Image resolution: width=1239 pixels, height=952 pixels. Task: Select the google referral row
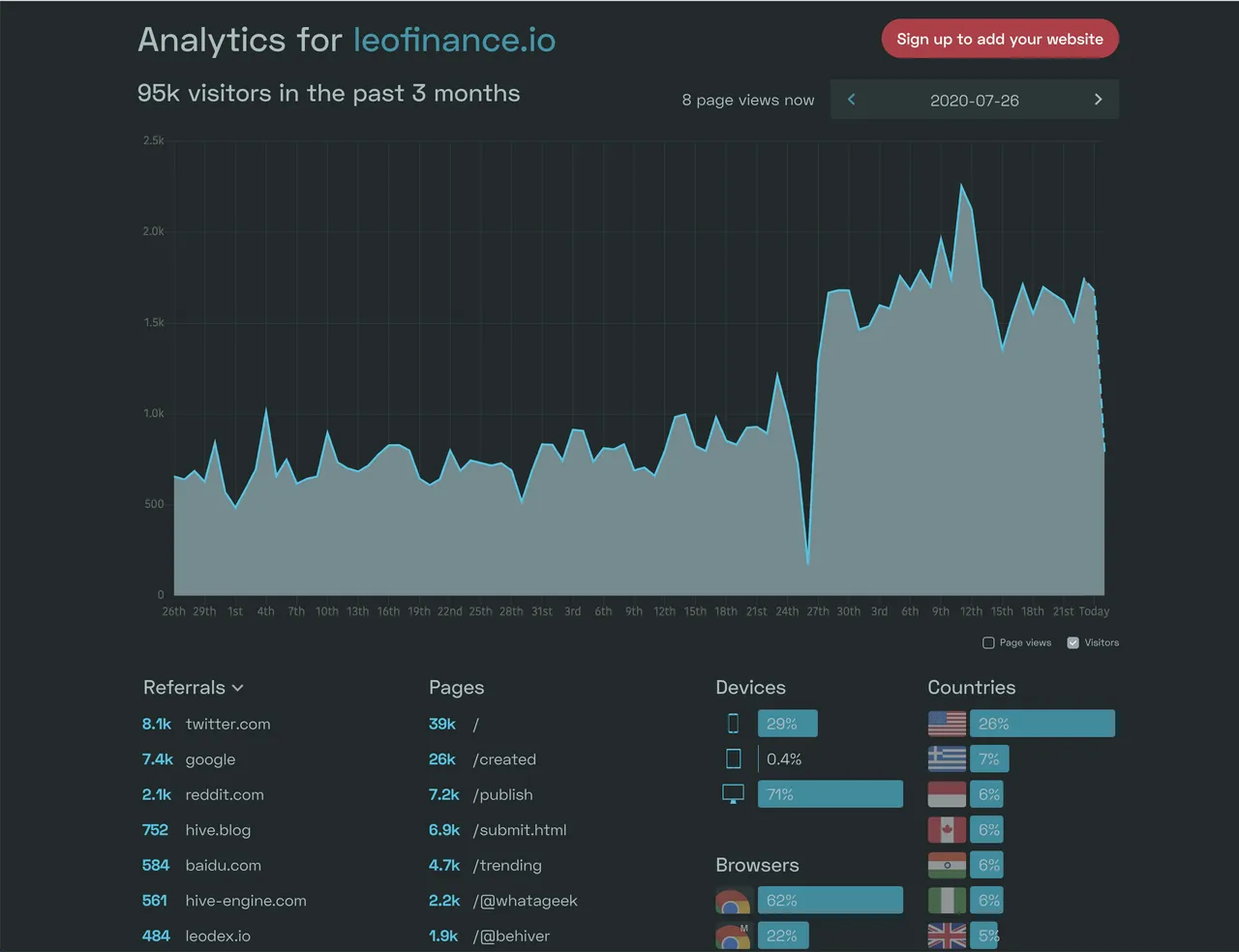click(x=210, y=759)
